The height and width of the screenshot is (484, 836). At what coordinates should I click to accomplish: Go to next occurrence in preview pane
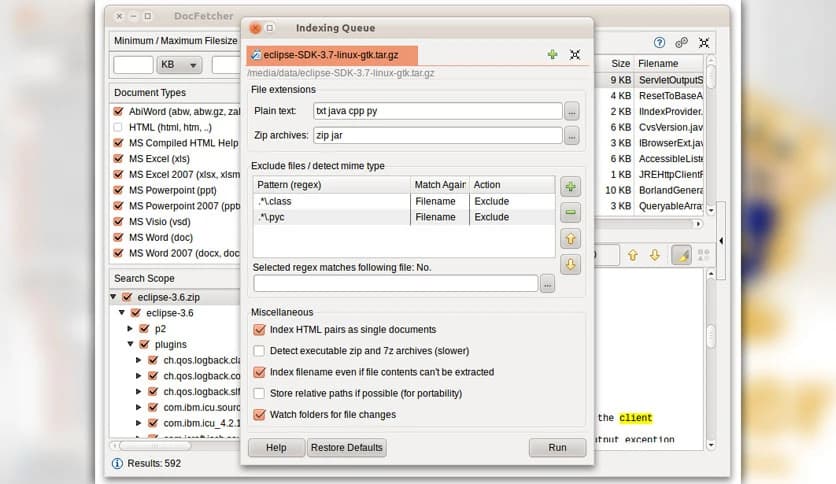[x=655, y=255]
